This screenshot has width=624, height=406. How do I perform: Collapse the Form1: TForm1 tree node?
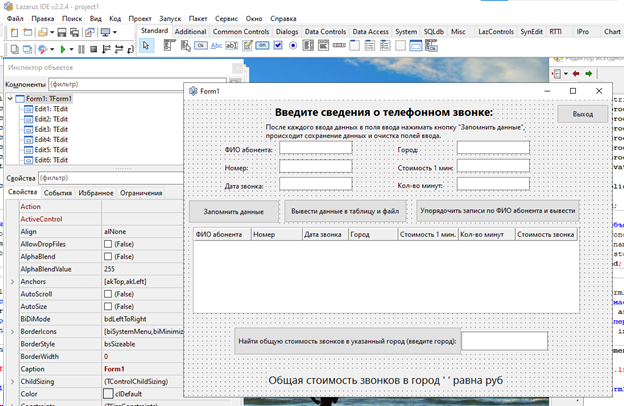[12, 99]
